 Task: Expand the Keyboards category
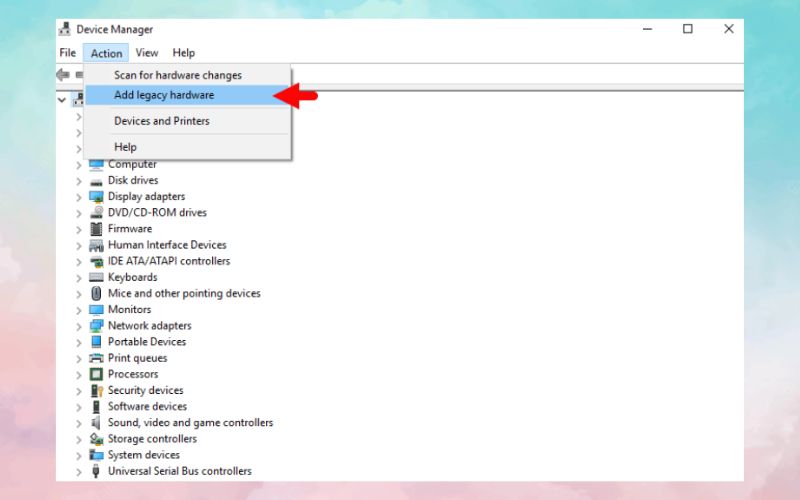(x=79, y=278)
